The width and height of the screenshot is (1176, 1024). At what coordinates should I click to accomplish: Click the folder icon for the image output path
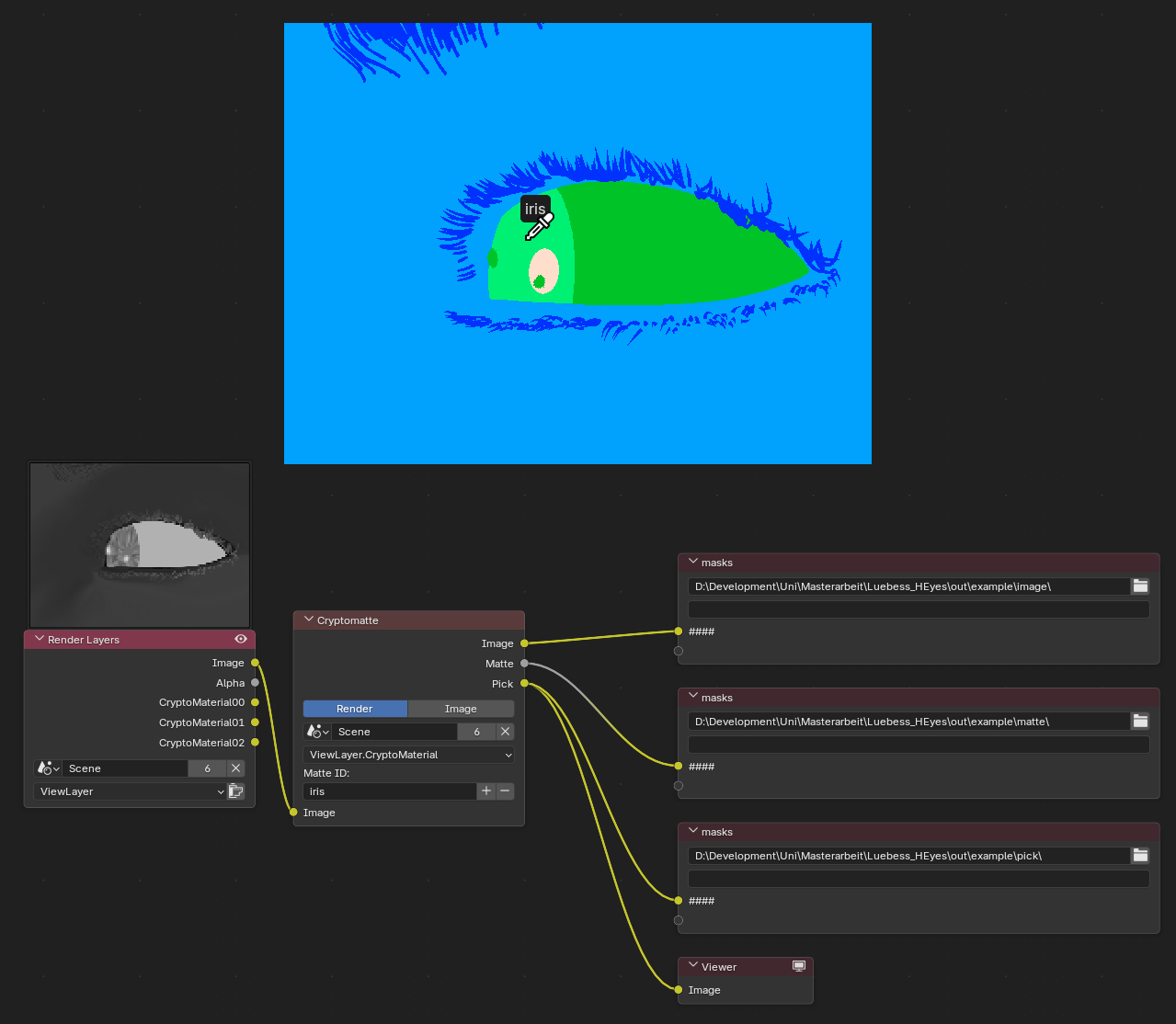click(x=1140, y=586)
